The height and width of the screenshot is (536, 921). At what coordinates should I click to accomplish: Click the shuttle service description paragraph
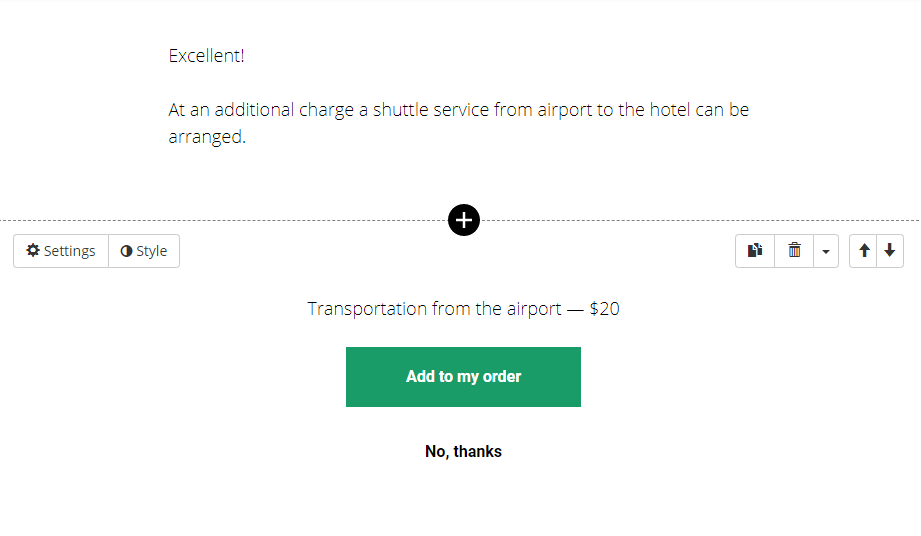point(458,123)
